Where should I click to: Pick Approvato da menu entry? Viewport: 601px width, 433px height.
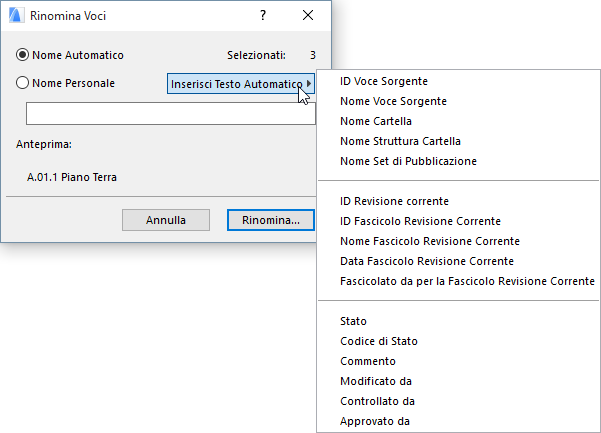coord(375,421)
